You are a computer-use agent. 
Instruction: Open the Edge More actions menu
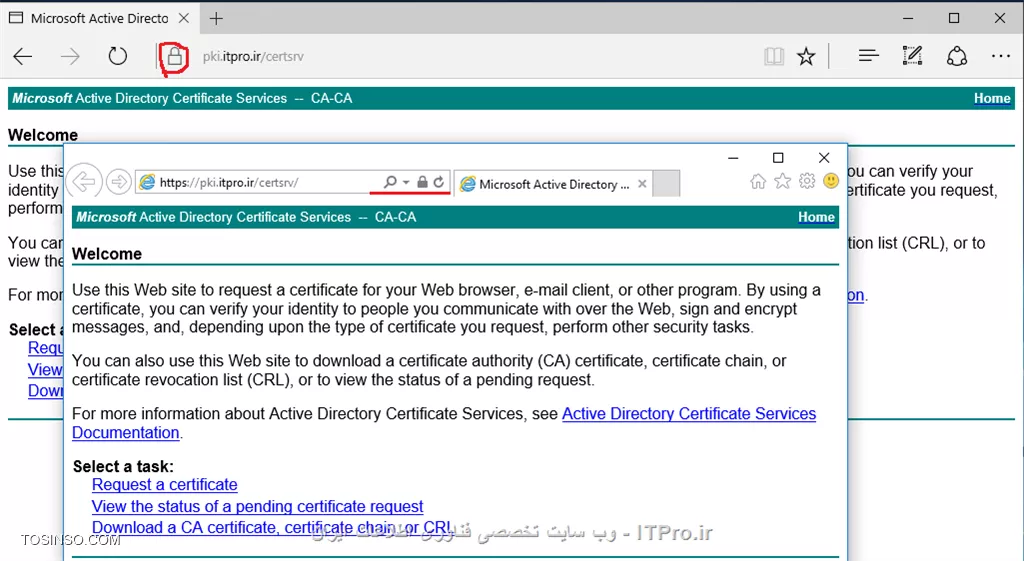pyautogui.click(x=1000, y=56)
